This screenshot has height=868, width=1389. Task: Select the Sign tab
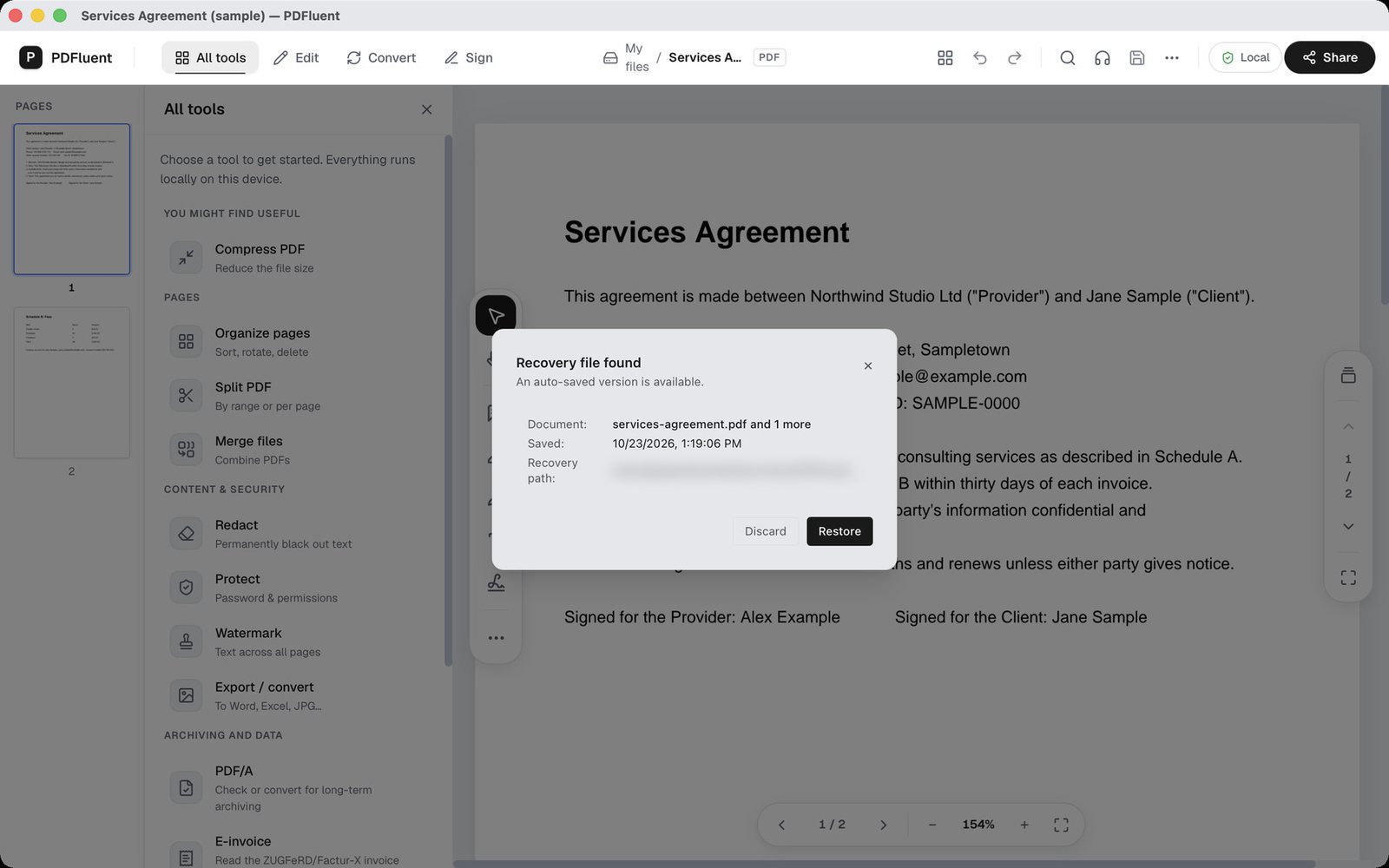tap(469, 57)
